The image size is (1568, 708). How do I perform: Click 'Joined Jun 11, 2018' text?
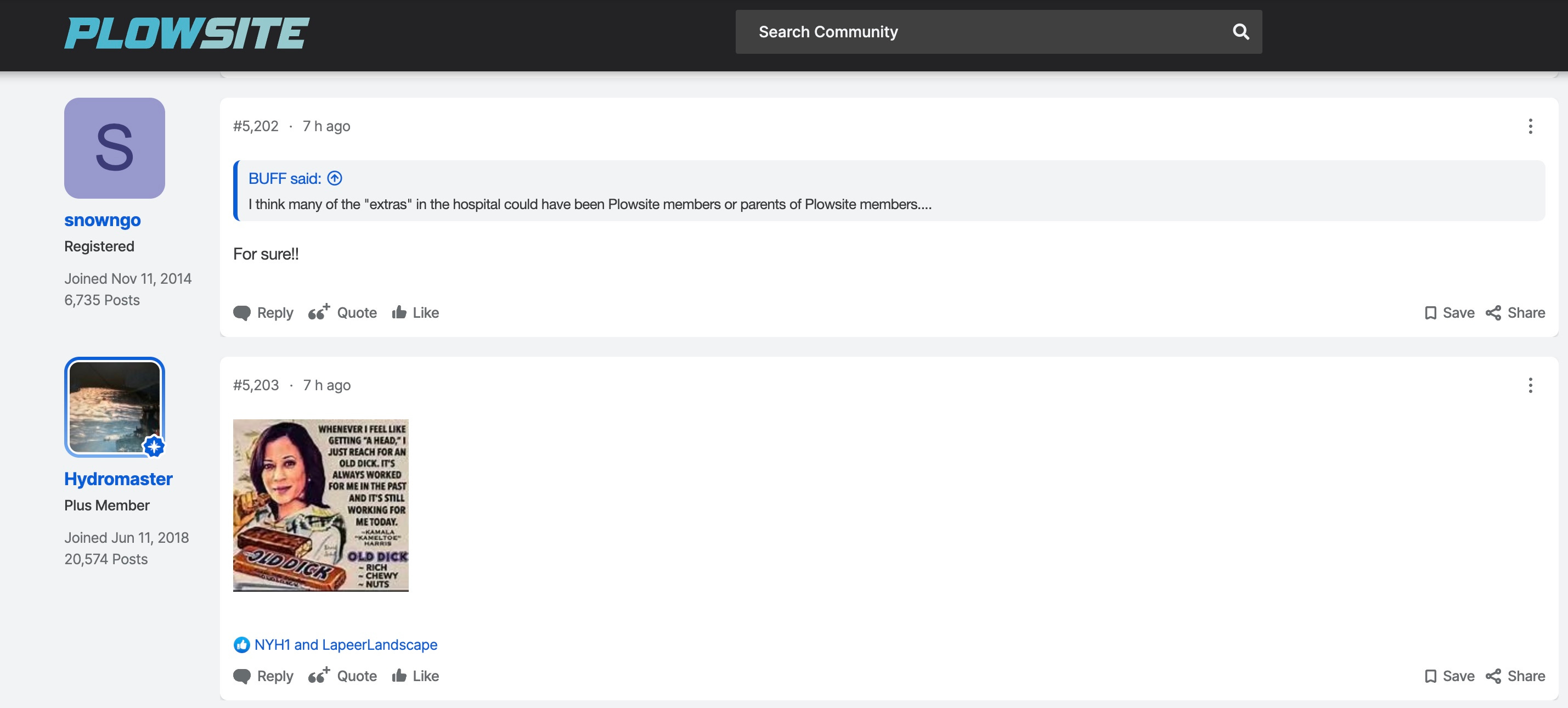click(x=127, y=537)
